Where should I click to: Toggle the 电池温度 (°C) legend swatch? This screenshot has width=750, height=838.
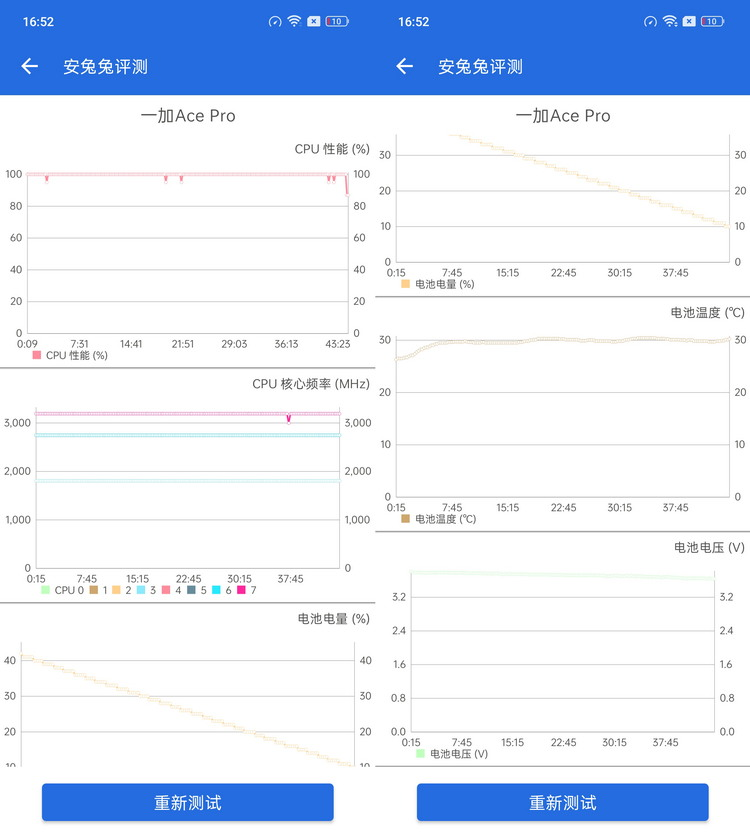point(405,518)
